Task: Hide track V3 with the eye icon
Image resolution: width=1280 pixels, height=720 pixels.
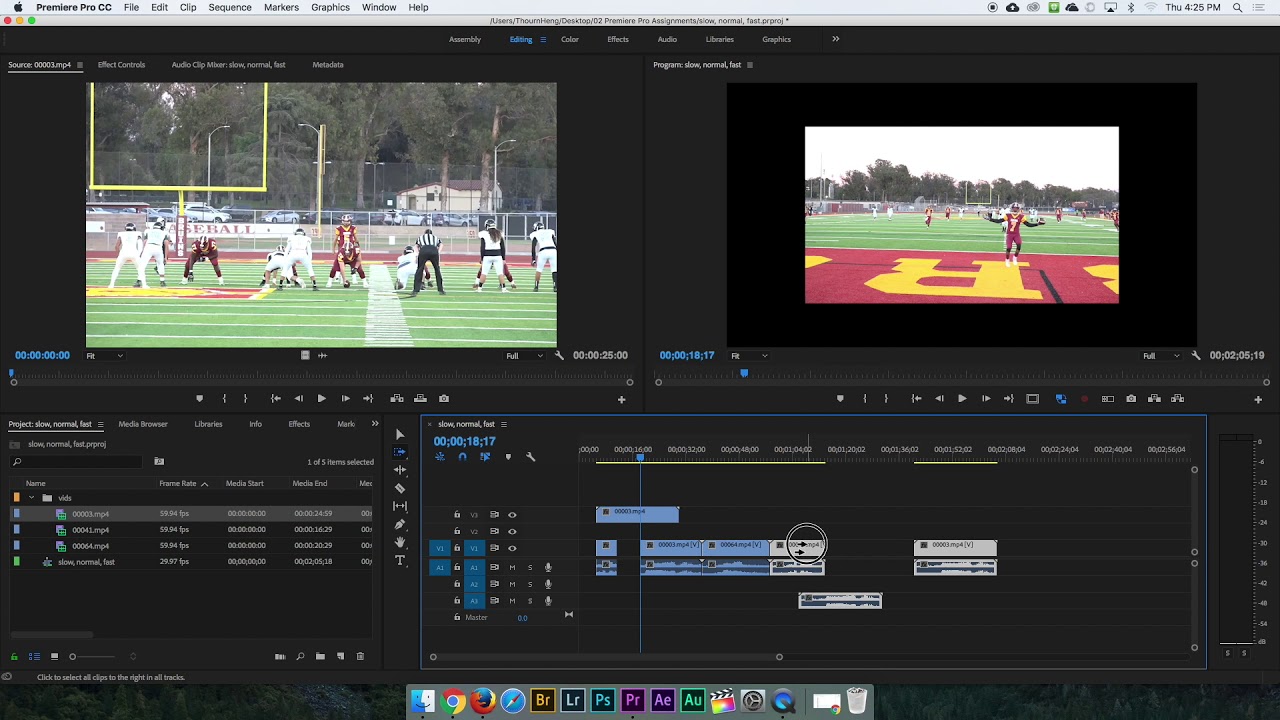Action: point(512,515)
